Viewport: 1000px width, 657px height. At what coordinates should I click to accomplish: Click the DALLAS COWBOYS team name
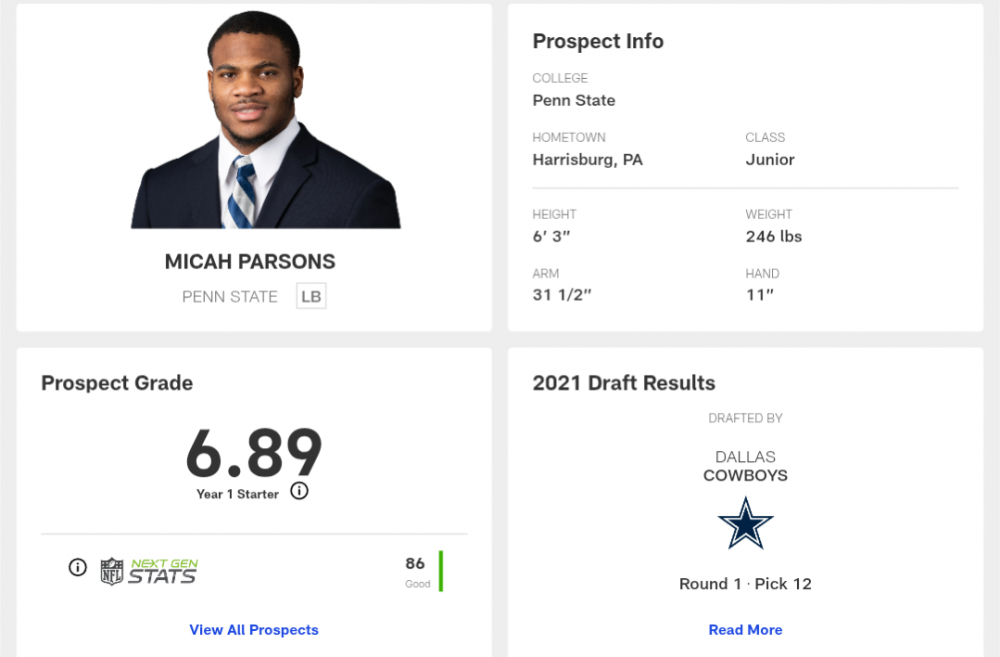(x=745, y=466)
